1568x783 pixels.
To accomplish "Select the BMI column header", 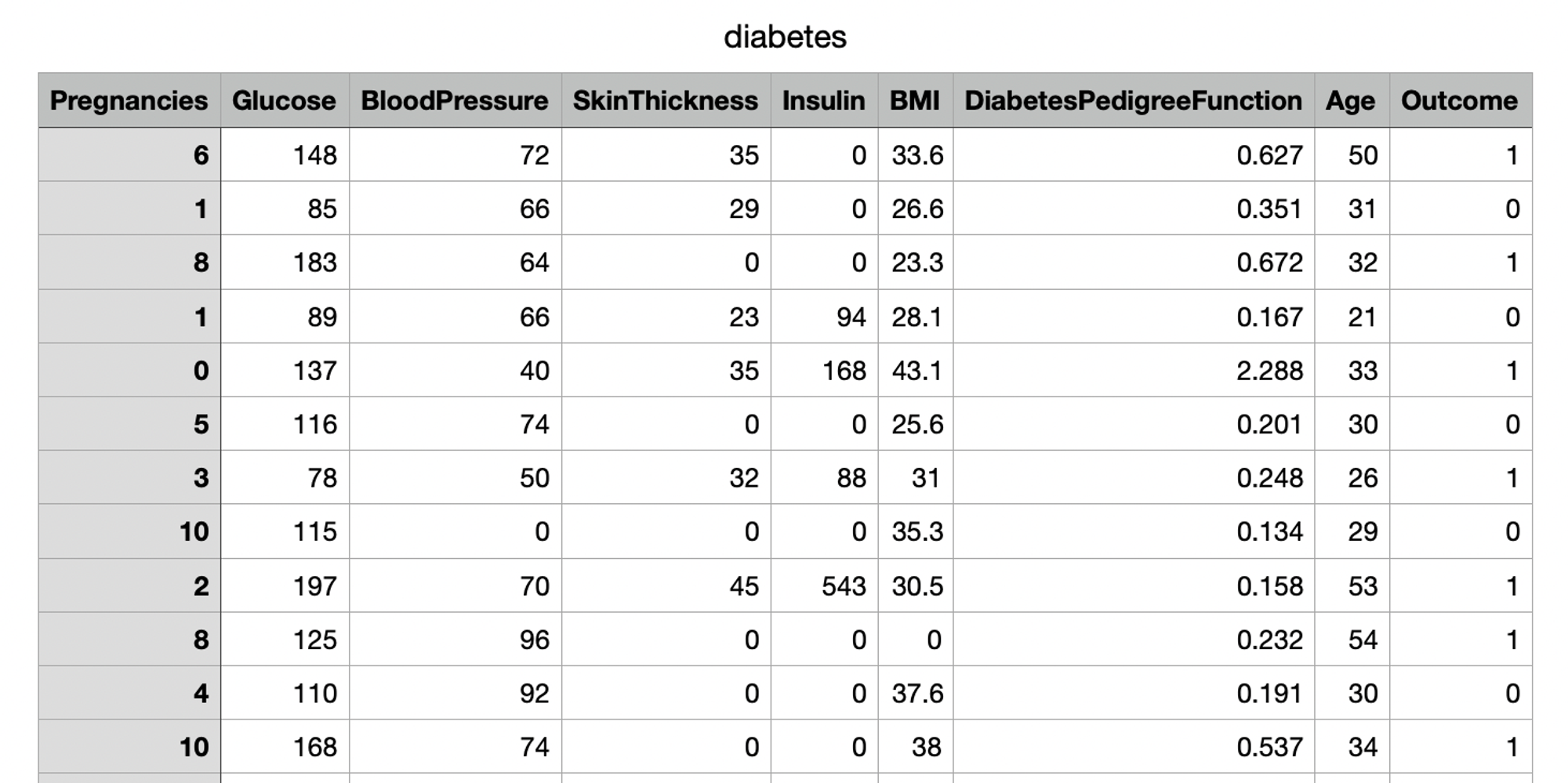I will click(x=915, y=100).
